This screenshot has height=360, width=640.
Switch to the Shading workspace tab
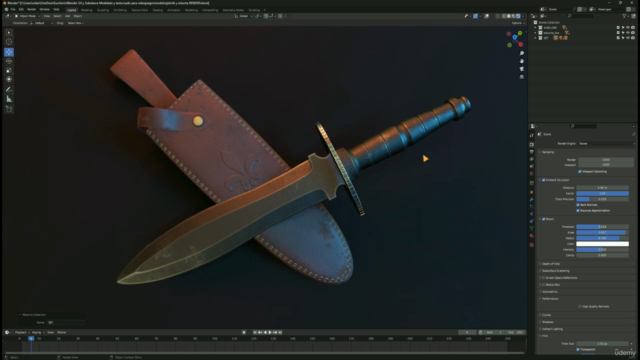pyautogui.click(x=157, y=10)
